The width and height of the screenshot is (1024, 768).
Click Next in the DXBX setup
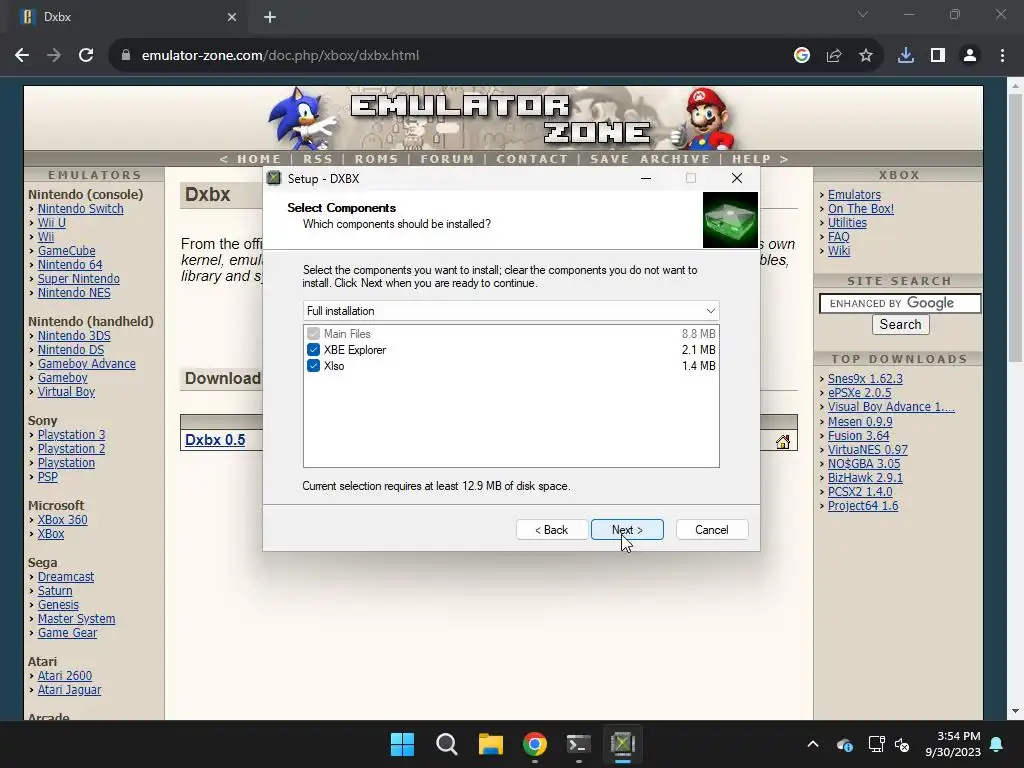[x=627, y=530]
